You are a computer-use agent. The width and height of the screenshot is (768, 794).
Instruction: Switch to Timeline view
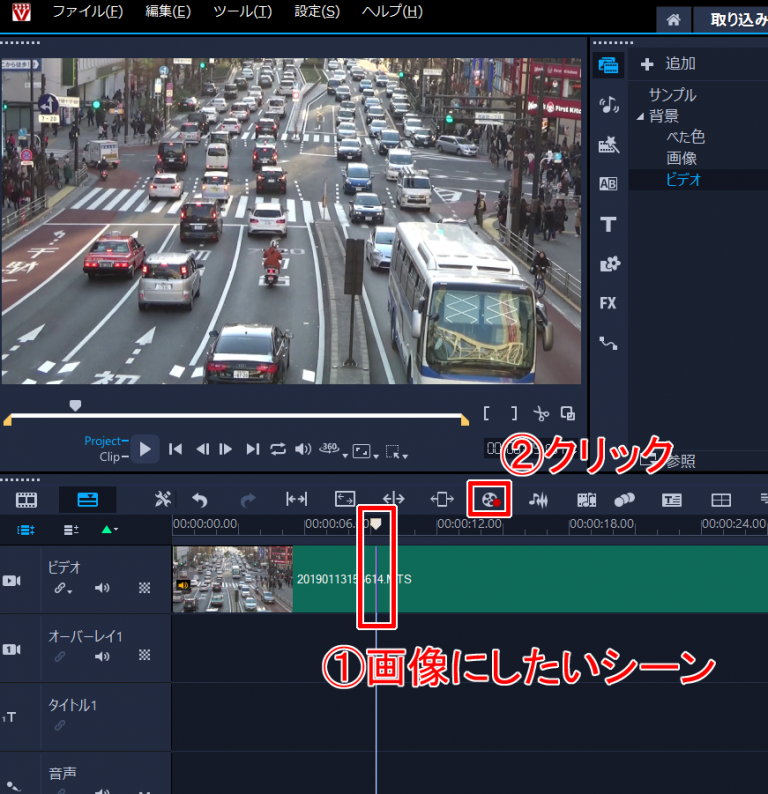tap(88, 500)
